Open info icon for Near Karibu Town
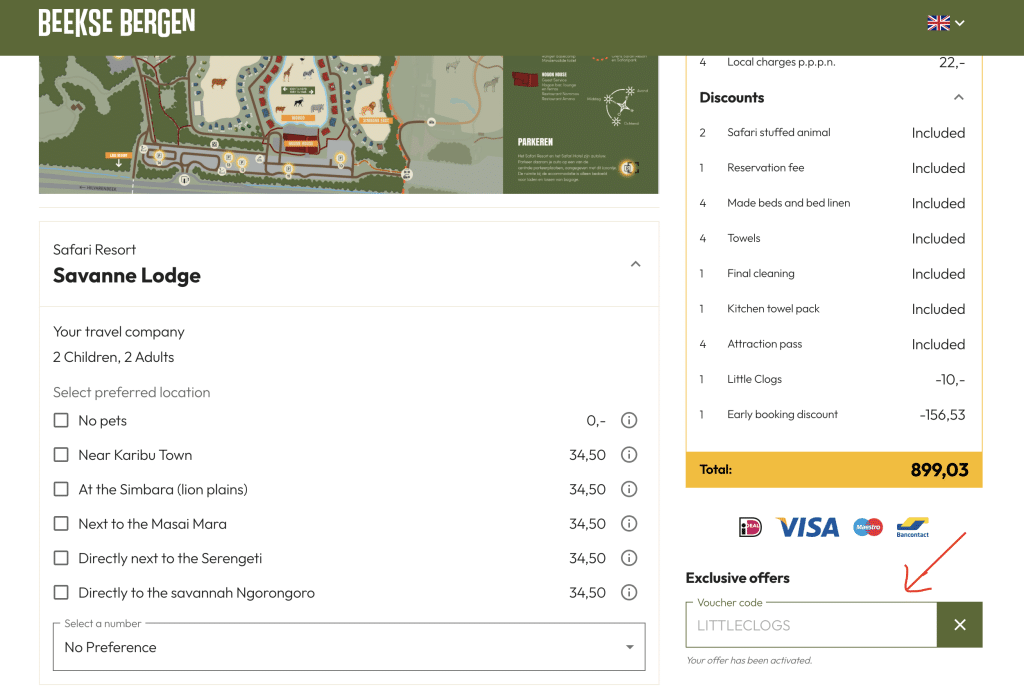 629,455
